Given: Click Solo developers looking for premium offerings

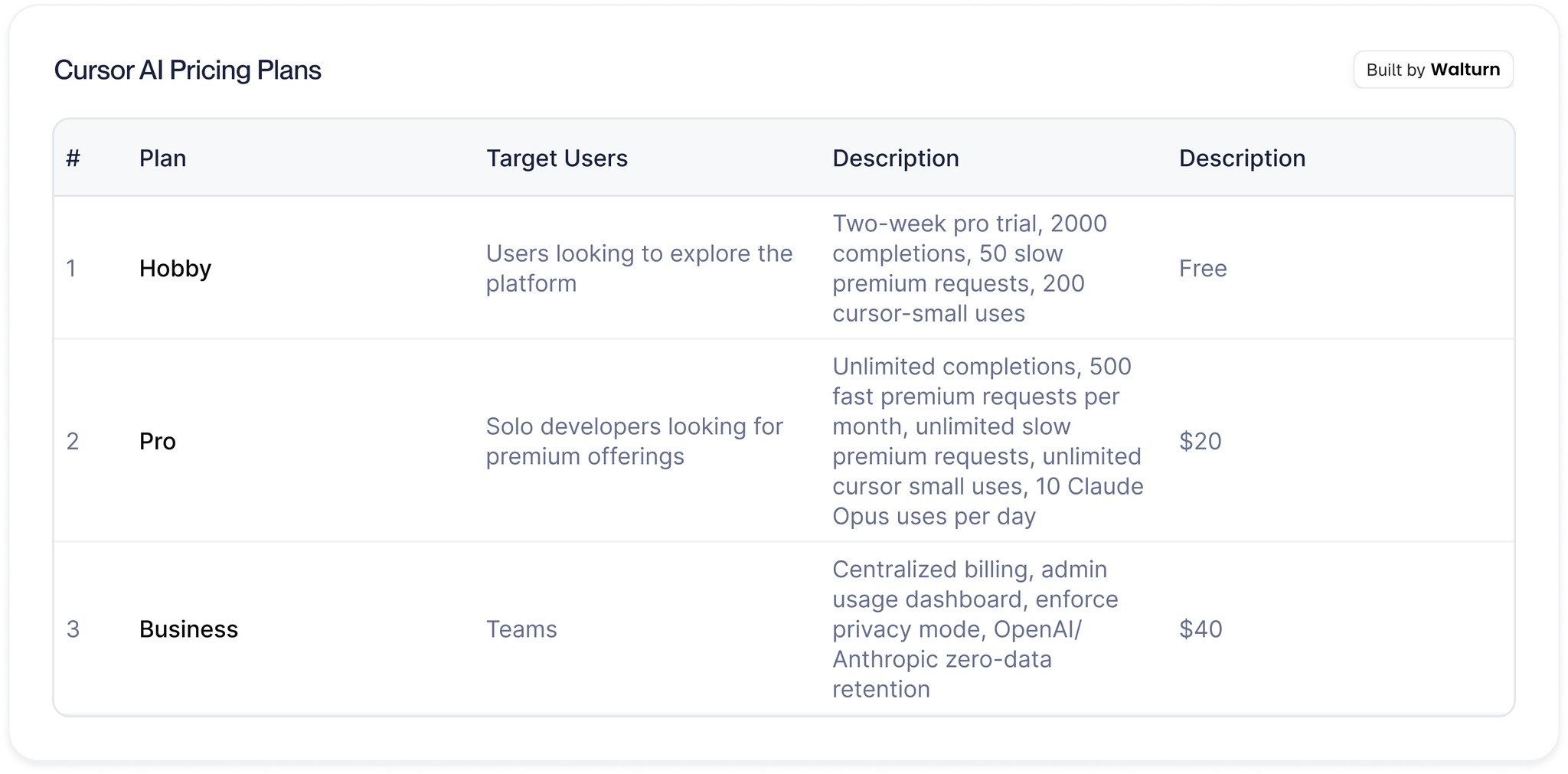Looking at the screenshot, I should (635, 441).
